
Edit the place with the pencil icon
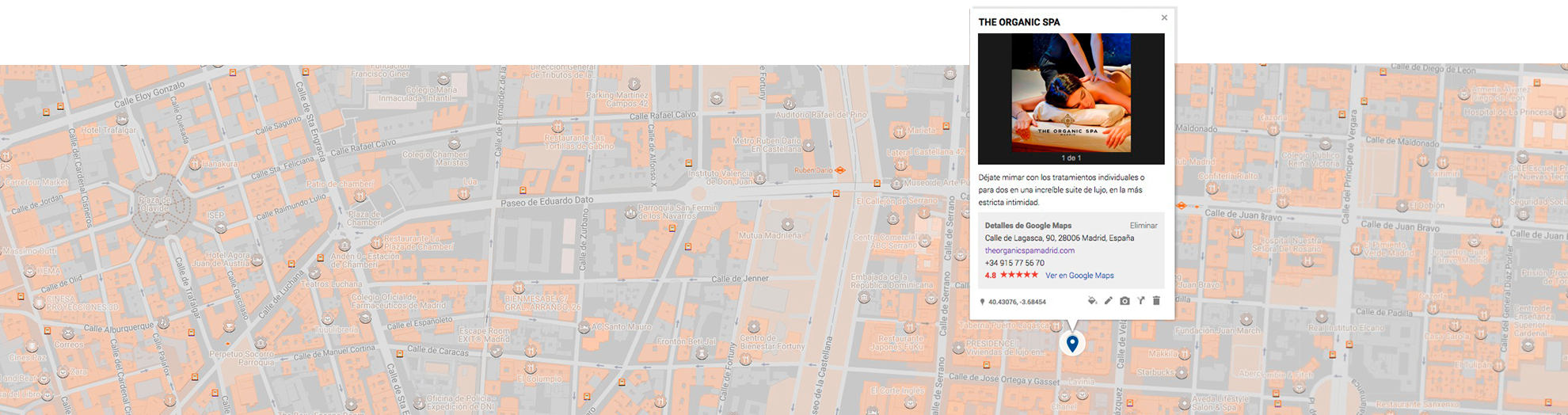pos(1109,301)
